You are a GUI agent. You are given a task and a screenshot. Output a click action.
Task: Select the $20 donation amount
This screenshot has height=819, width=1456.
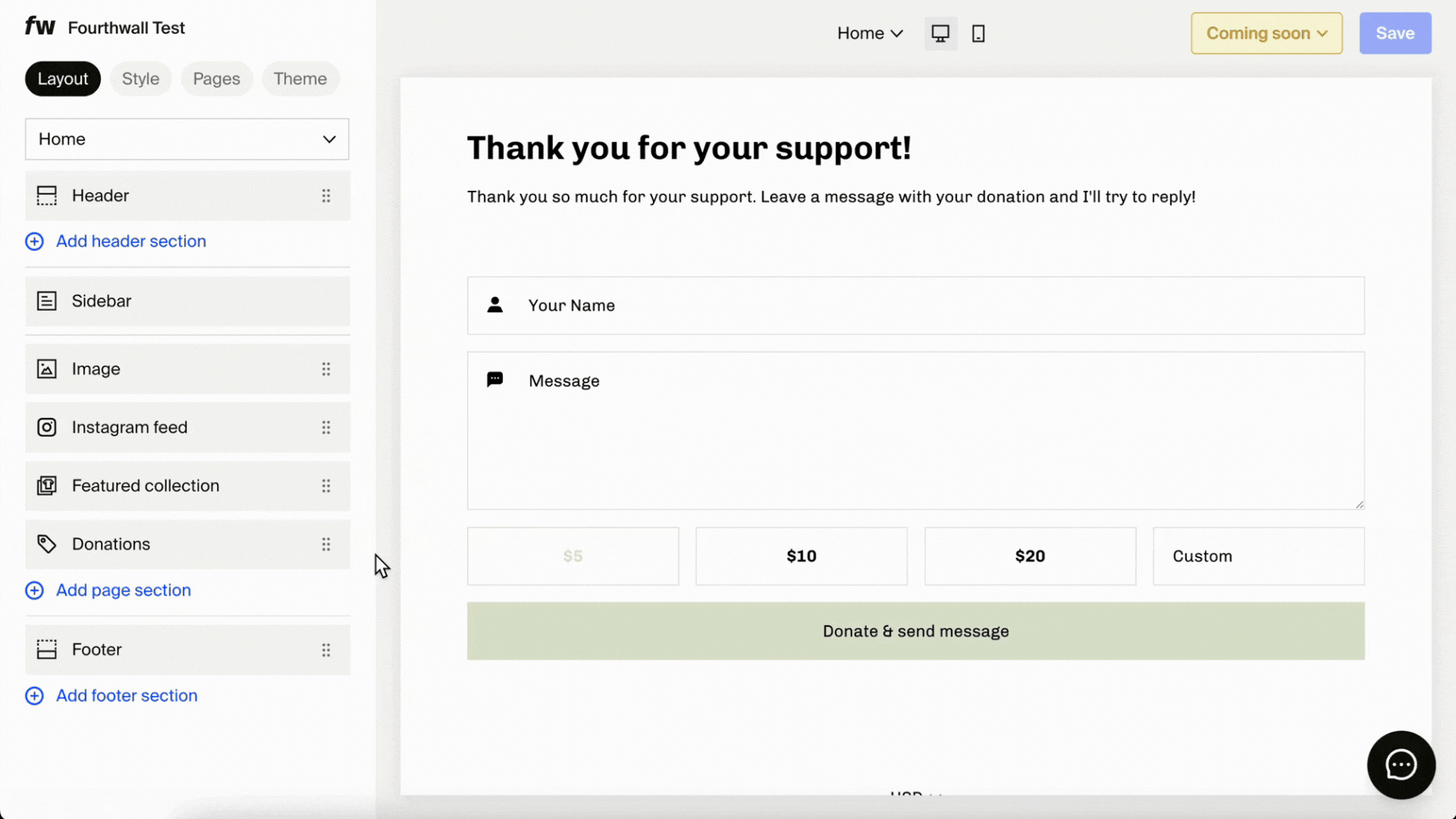click(x=1030, y=556)
